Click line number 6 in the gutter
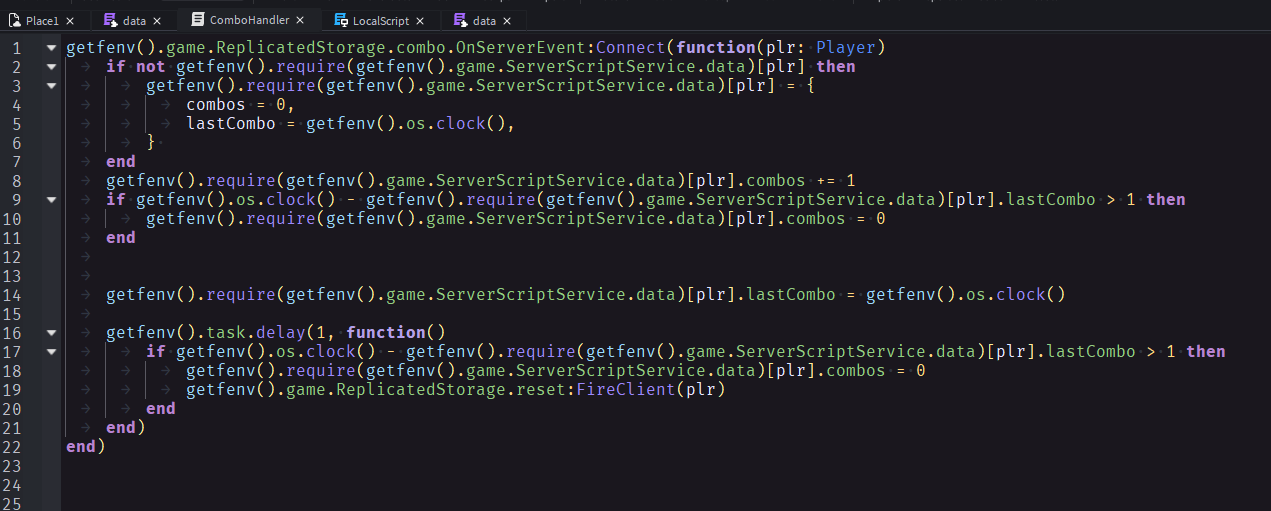The image size is (1271, 511). (x=17, y=142)
